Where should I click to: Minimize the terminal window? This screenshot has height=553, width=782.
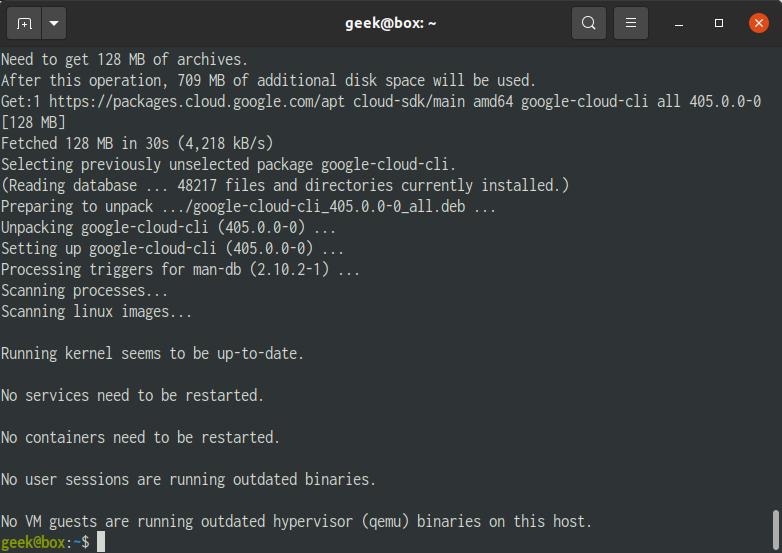click(679, 23)
